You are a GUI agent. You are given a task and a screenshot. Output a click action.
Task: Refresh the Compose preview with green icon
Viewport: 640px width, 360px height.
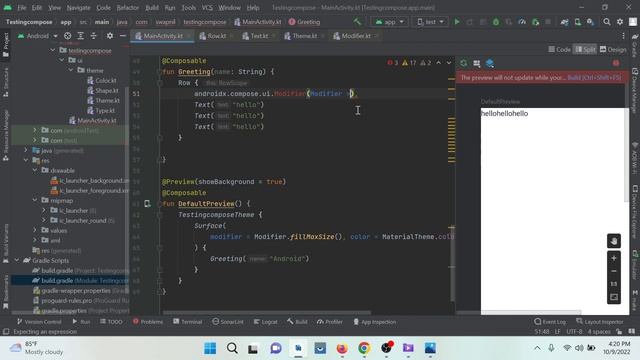click(x=464, y=63)
